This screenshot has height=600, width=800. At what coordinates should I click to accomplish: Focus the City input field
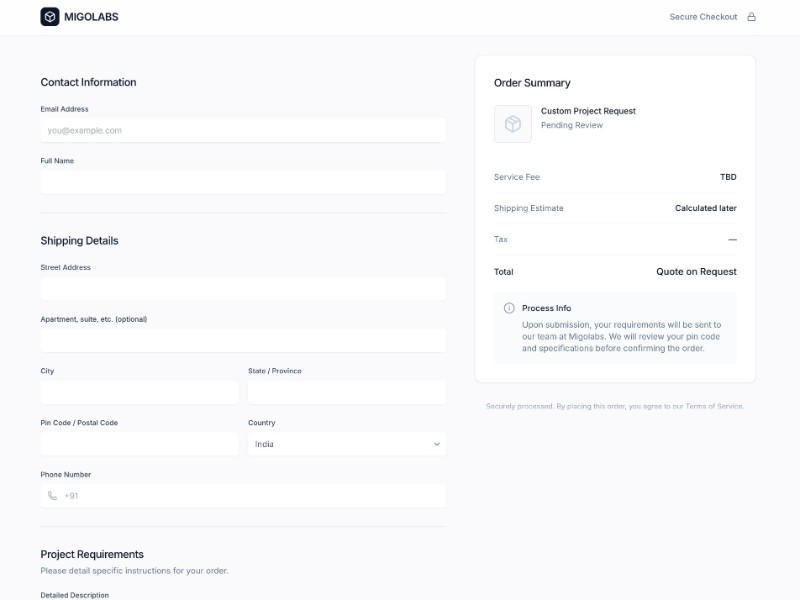pyautogui.click(x=139, y=392)
